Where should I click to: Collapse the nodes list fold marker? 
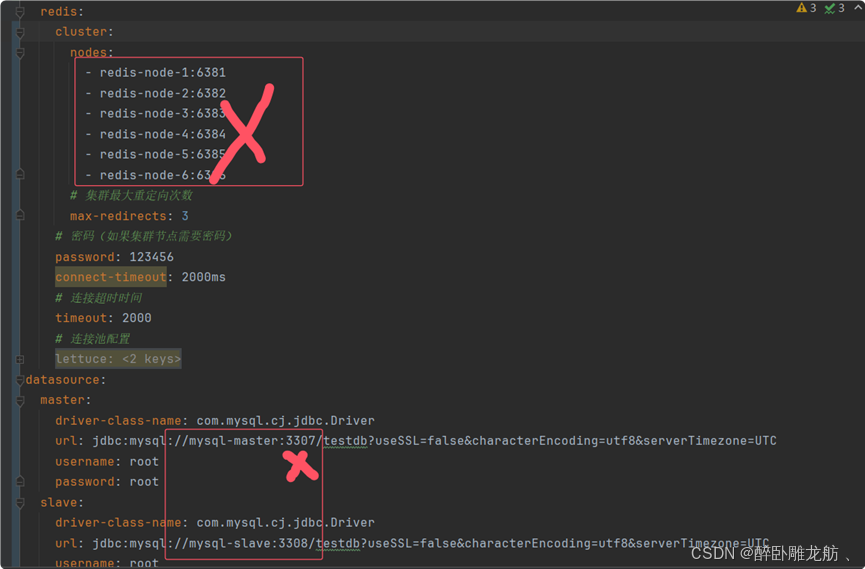click(20, 53)
